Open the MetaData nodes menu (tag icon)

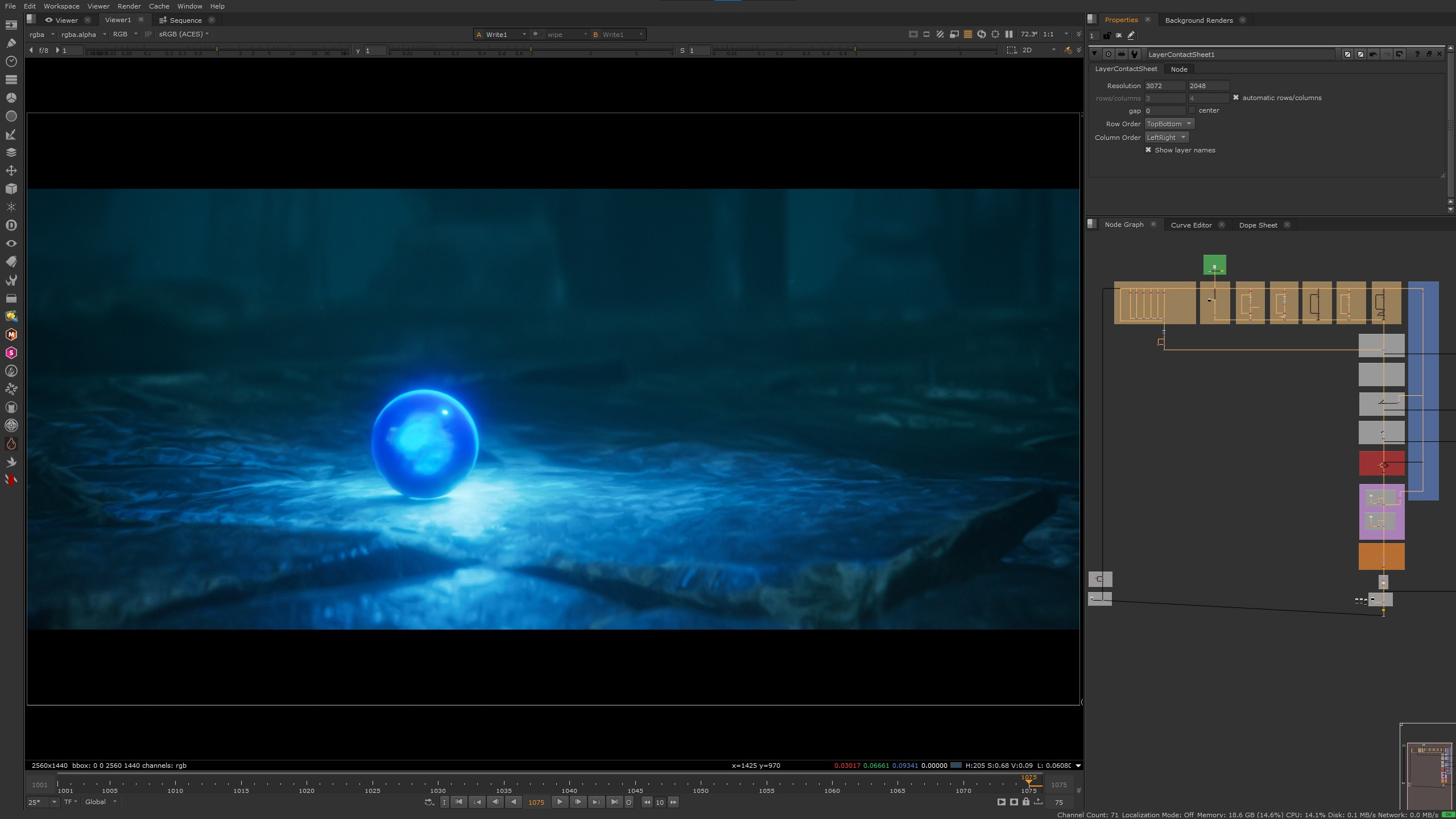click(x=11, y=262)
